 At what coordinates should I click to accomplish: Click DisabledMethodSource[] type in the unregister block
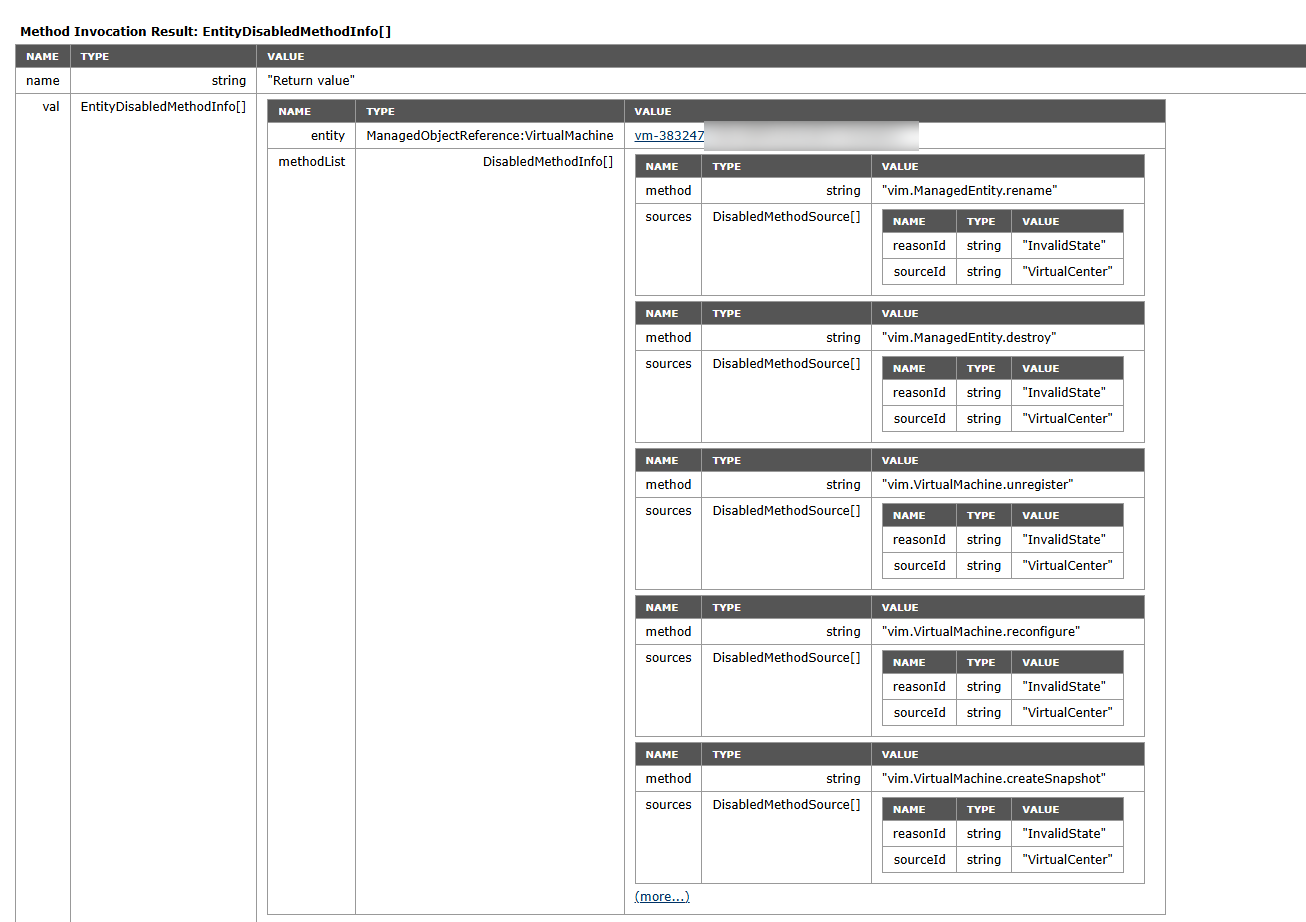click(786, 511)
